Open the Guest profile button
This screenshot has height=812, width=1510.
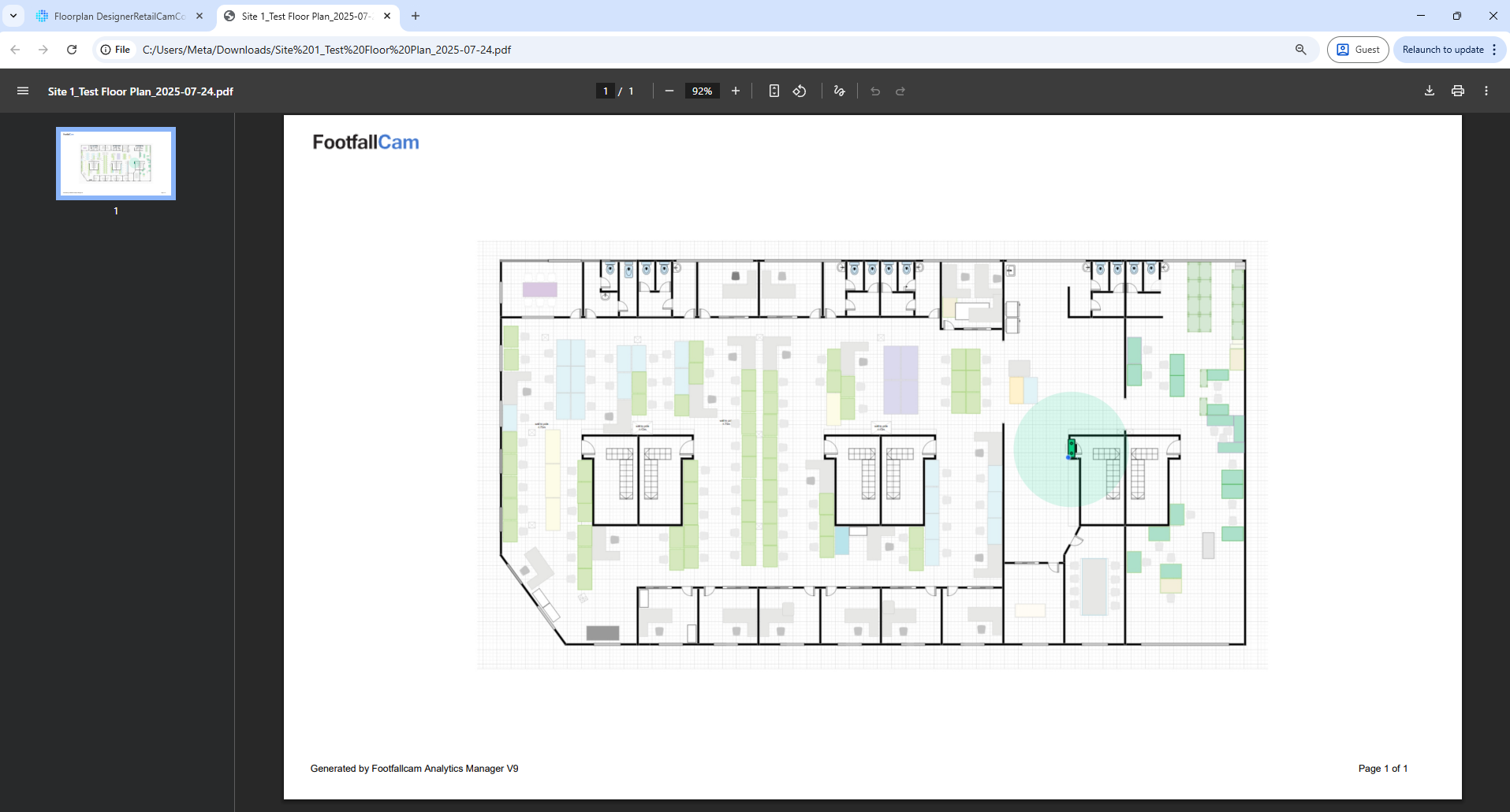1357,50
